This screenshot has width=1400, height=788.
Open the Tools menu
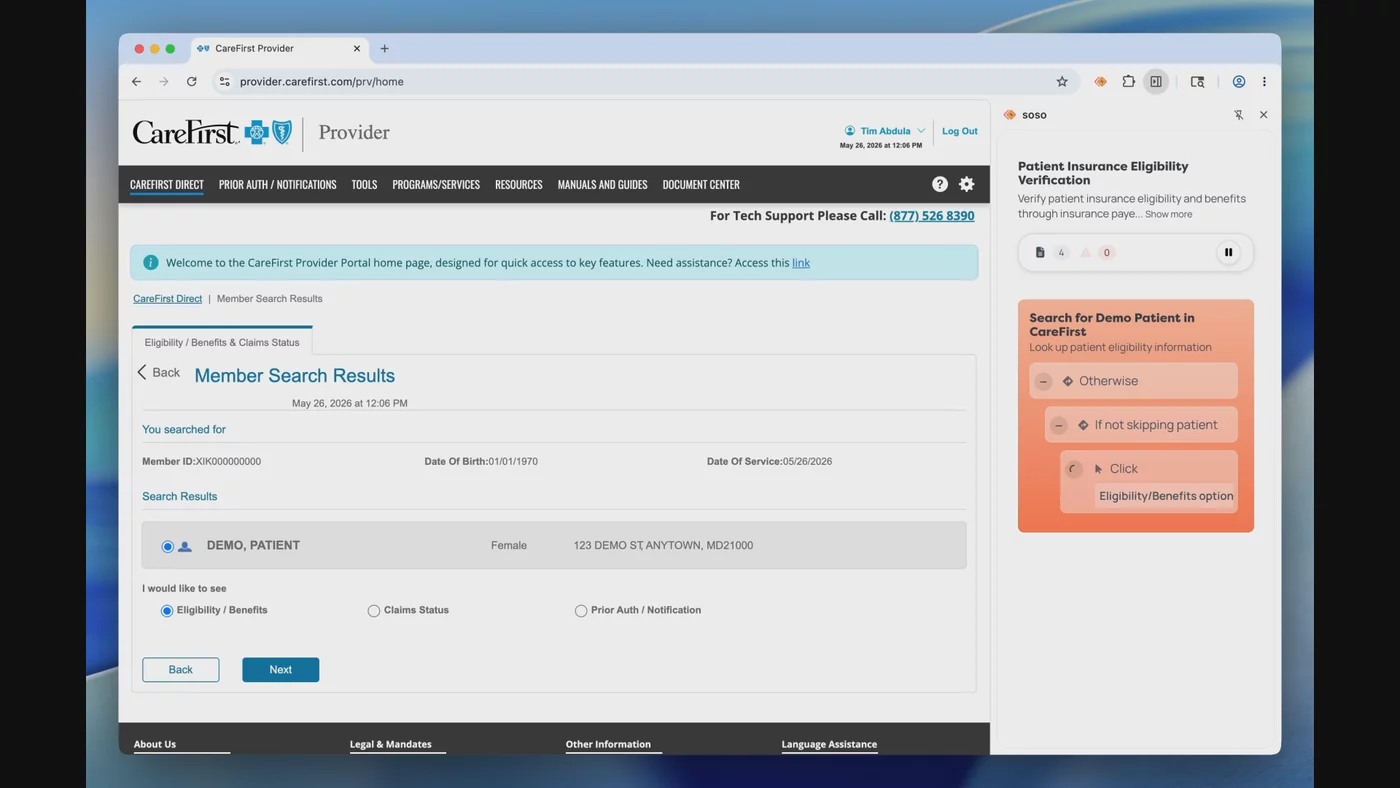(x=364, y=184)
